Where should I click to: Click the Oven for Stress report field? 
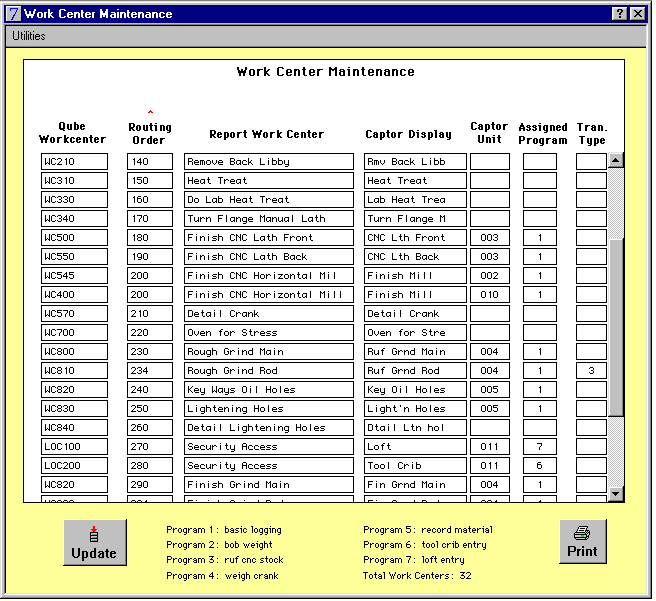[x=269, y=333]
